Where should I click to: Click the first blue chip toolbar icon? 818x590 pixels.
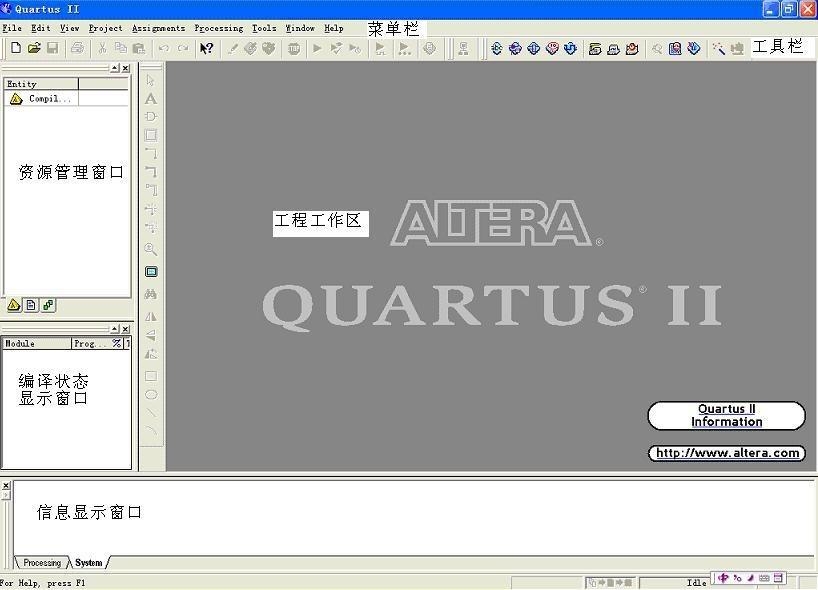497,49
